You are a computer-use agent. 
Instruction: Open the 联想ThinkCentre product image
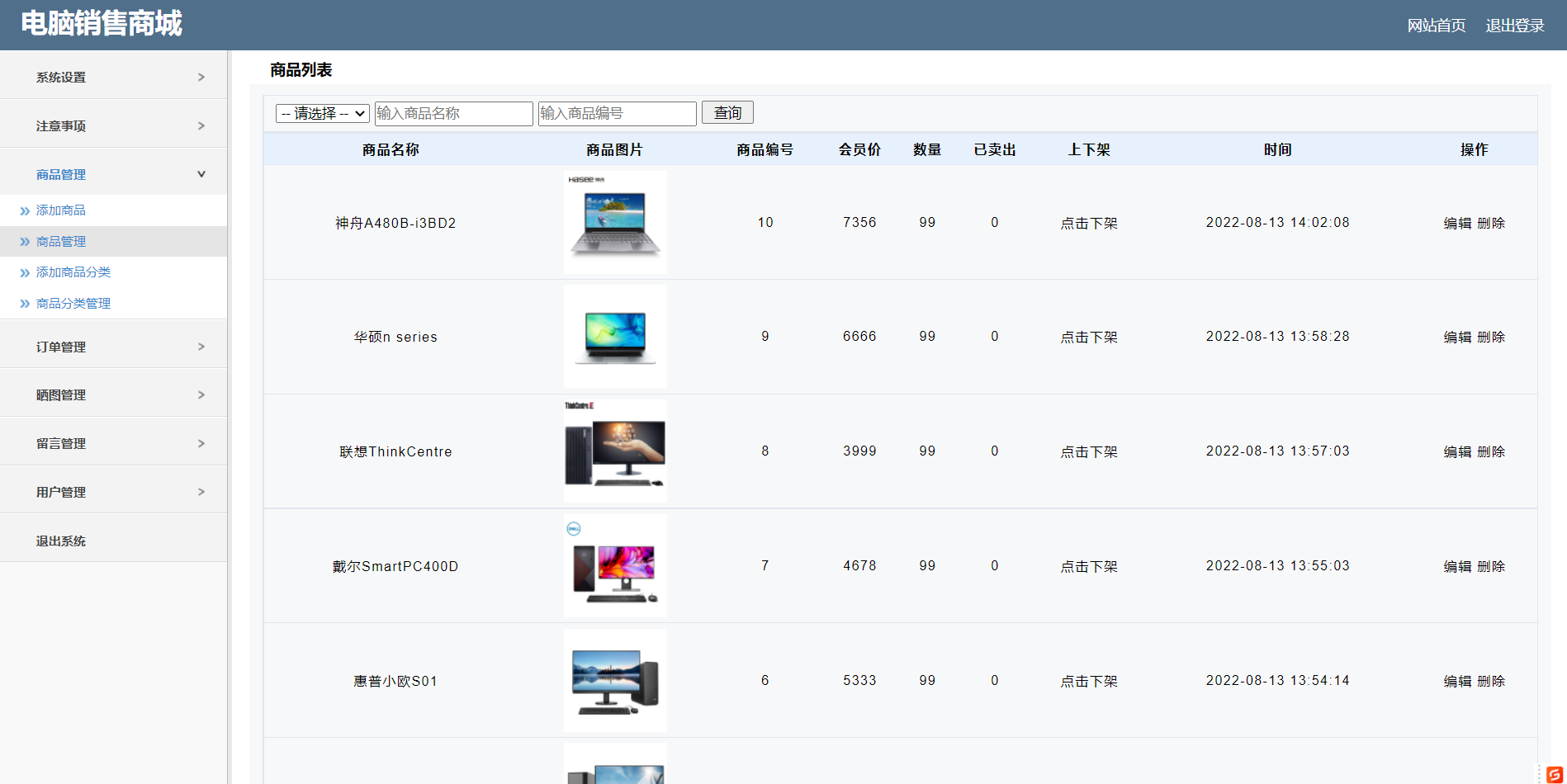coord(615,451)
